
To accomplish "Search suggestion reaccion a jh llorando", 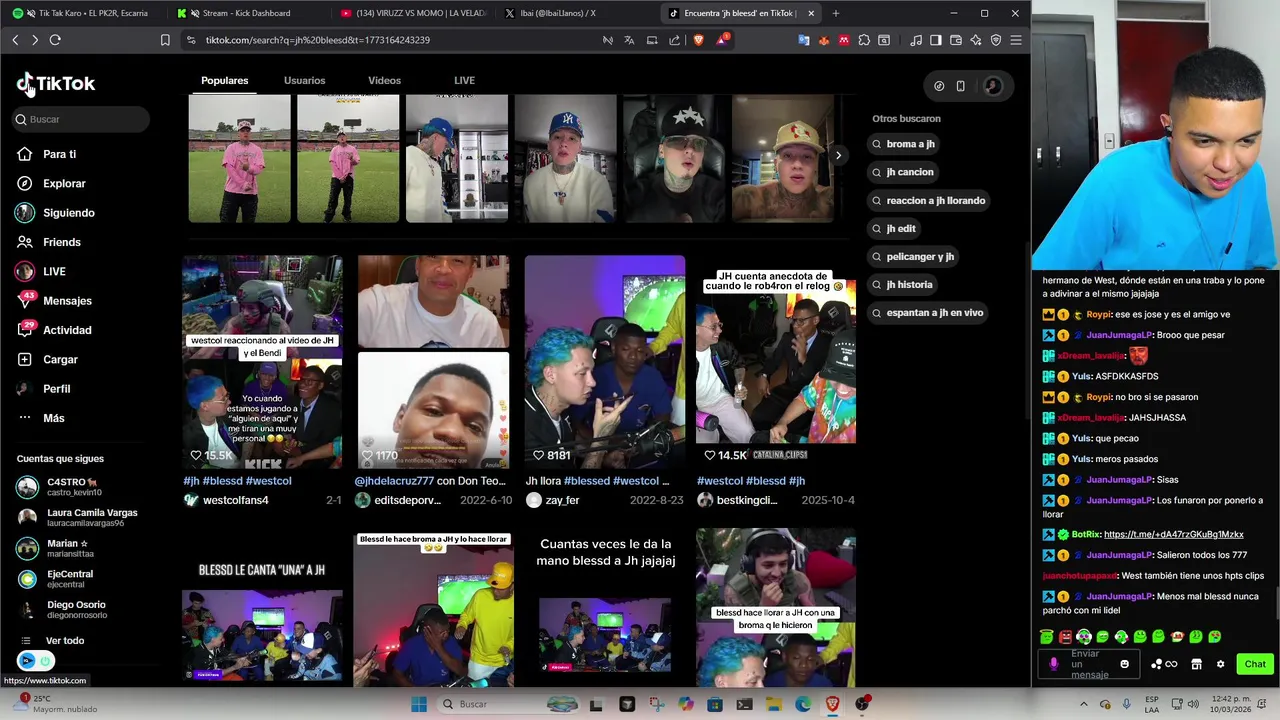I will (928, 200).
